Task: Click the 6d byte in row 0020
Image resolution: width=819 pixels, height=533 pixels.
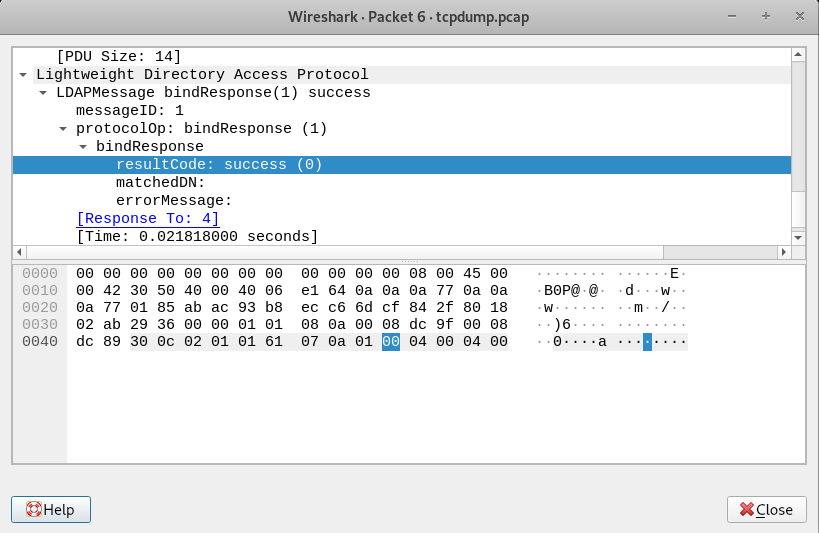Action: pos(364,307)
